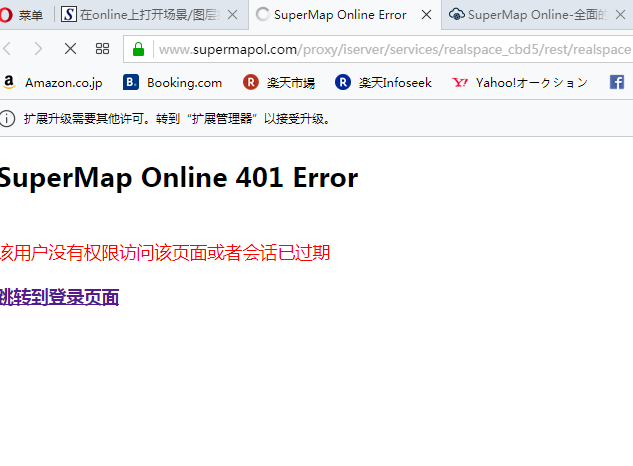This screenshot has height=466, width=633.
Task: Open the Opera 菜单 menu button
Action: tap(22, 15)
